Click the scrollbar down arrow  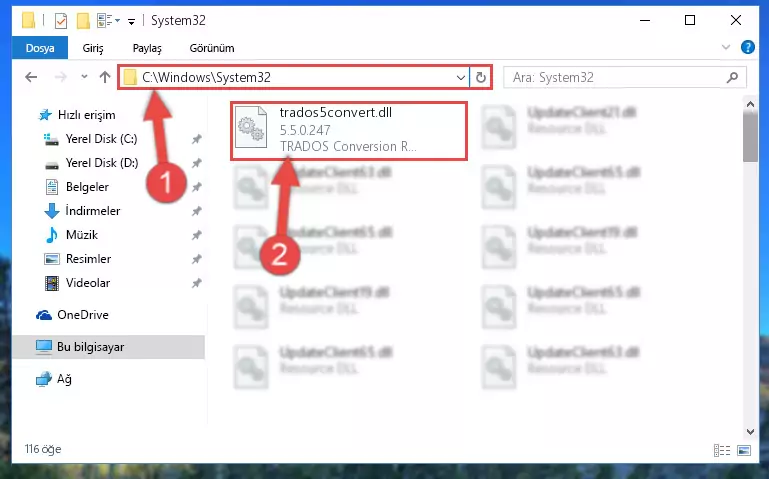(x=750, y=432)
